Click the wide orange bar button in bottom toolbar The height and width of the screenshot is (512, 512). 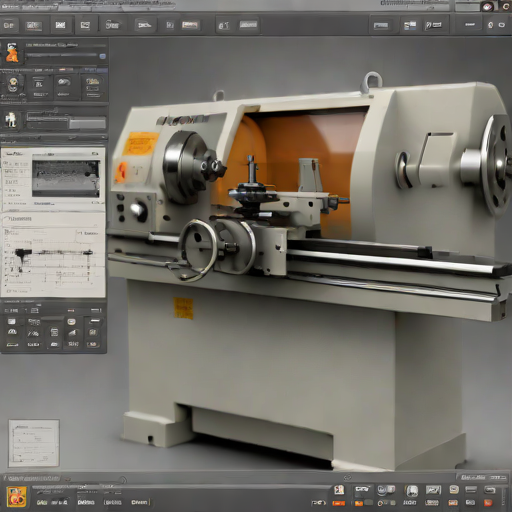coord(339,503)
